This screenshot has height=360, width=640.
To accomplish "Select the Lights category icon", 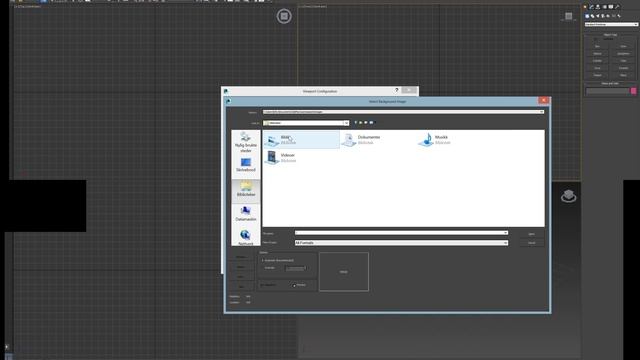I will point(598,16).
